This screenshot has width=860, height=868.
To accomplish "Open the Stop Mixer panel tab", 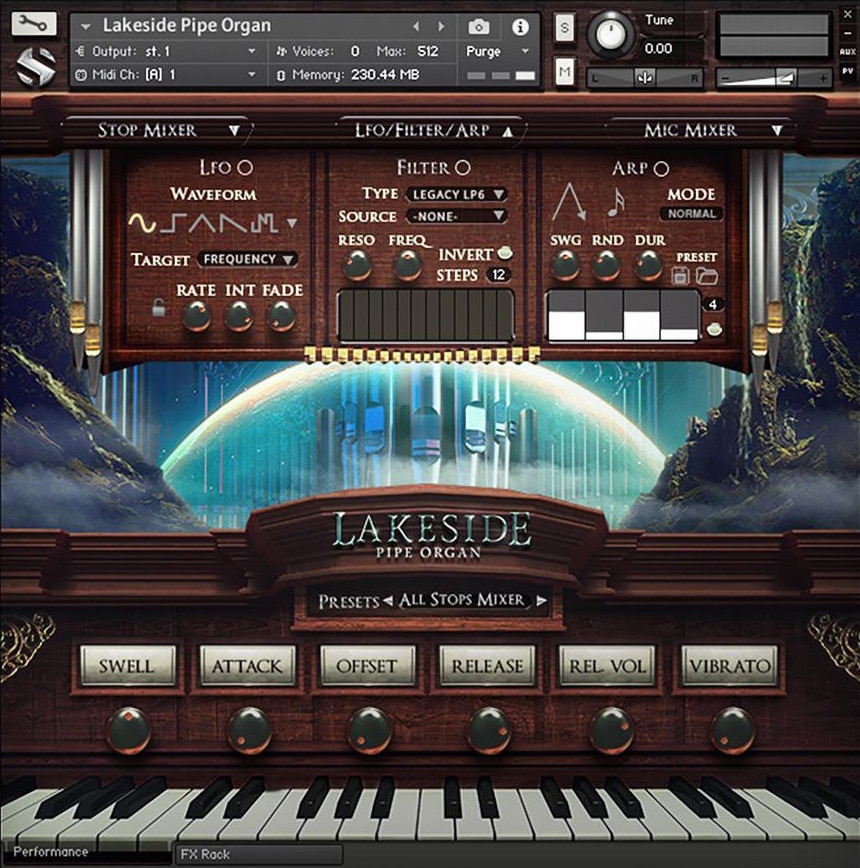I will [158, 130].
